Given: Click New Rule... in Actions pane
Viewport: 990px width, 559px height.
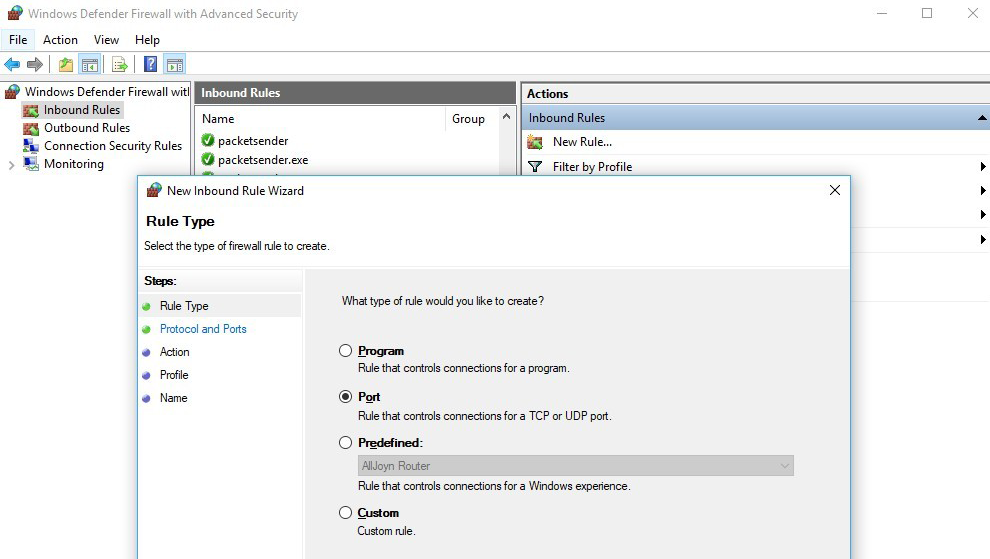Looking at the screenshot, I should point(582,142).
